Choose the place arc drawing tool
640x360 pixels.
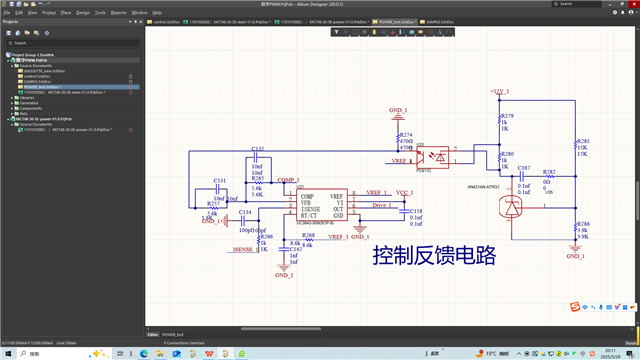point(449,32)
